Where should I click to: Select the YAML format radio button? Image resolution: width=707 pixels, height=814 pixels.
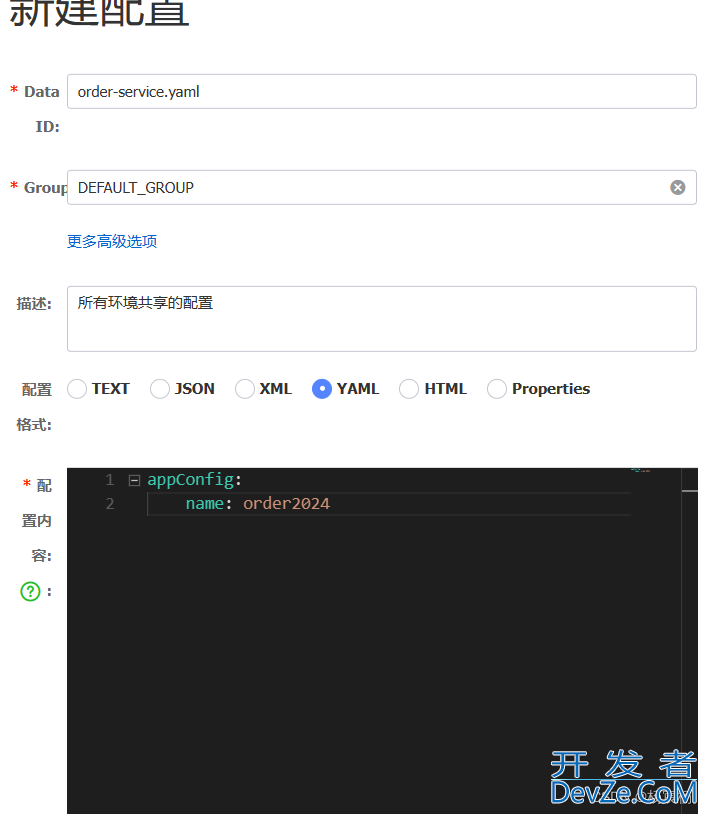pyautogui.click(x=322, y=389)
